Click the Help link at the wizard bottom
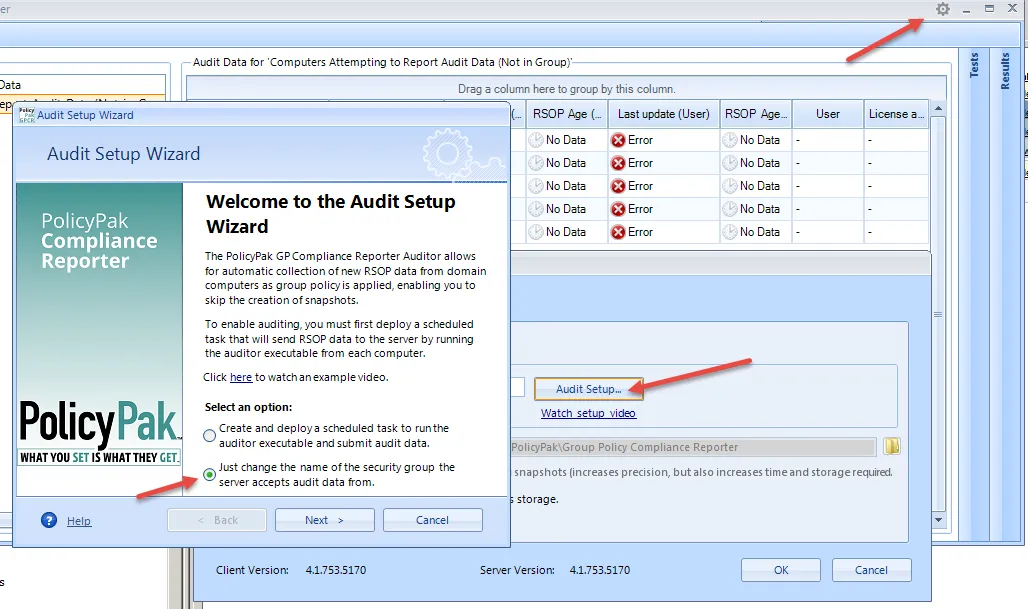 point(78,521)
